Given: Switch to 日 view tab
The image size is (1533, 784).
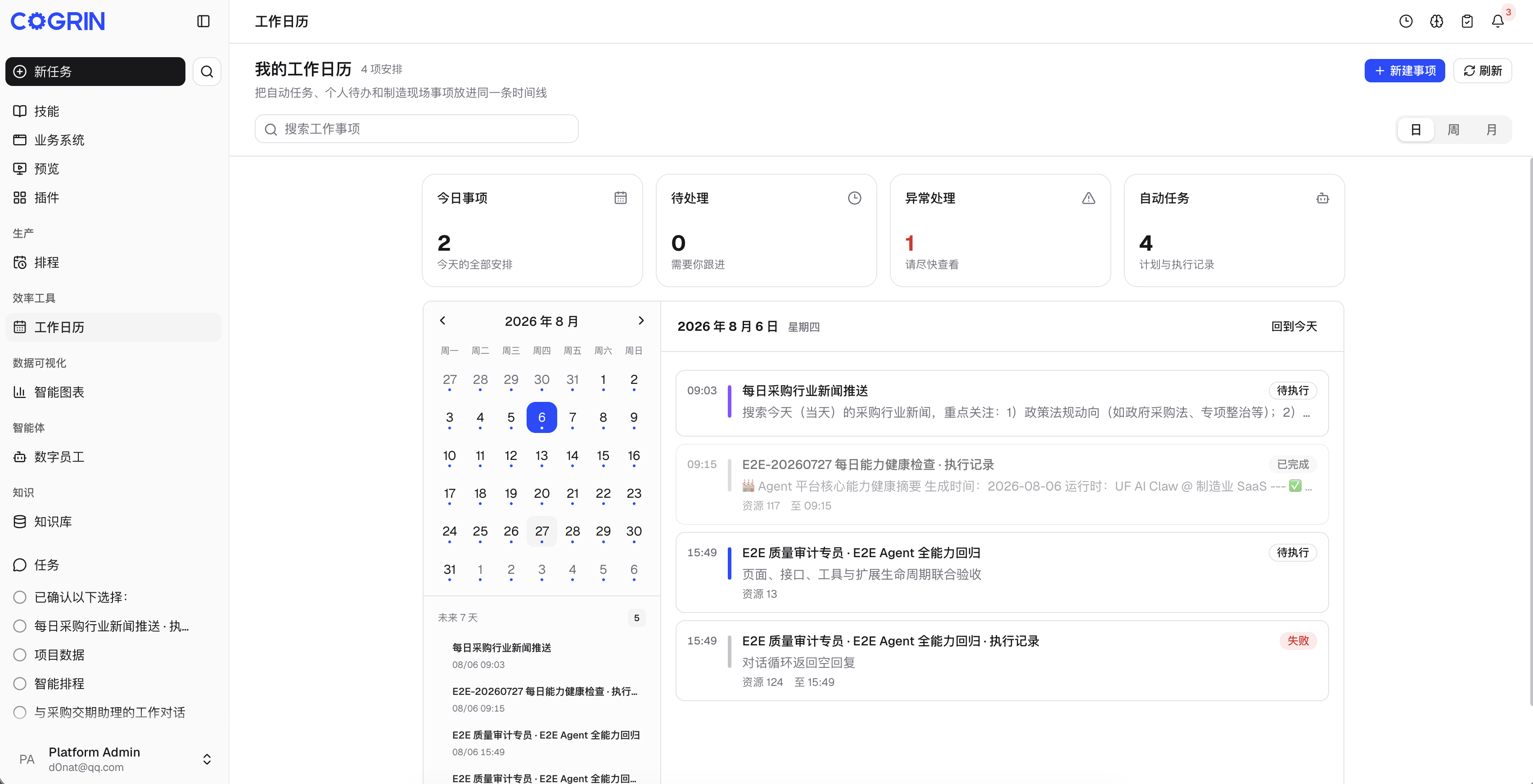Looking at the screenshot, I should click(x=1416, y=130).
